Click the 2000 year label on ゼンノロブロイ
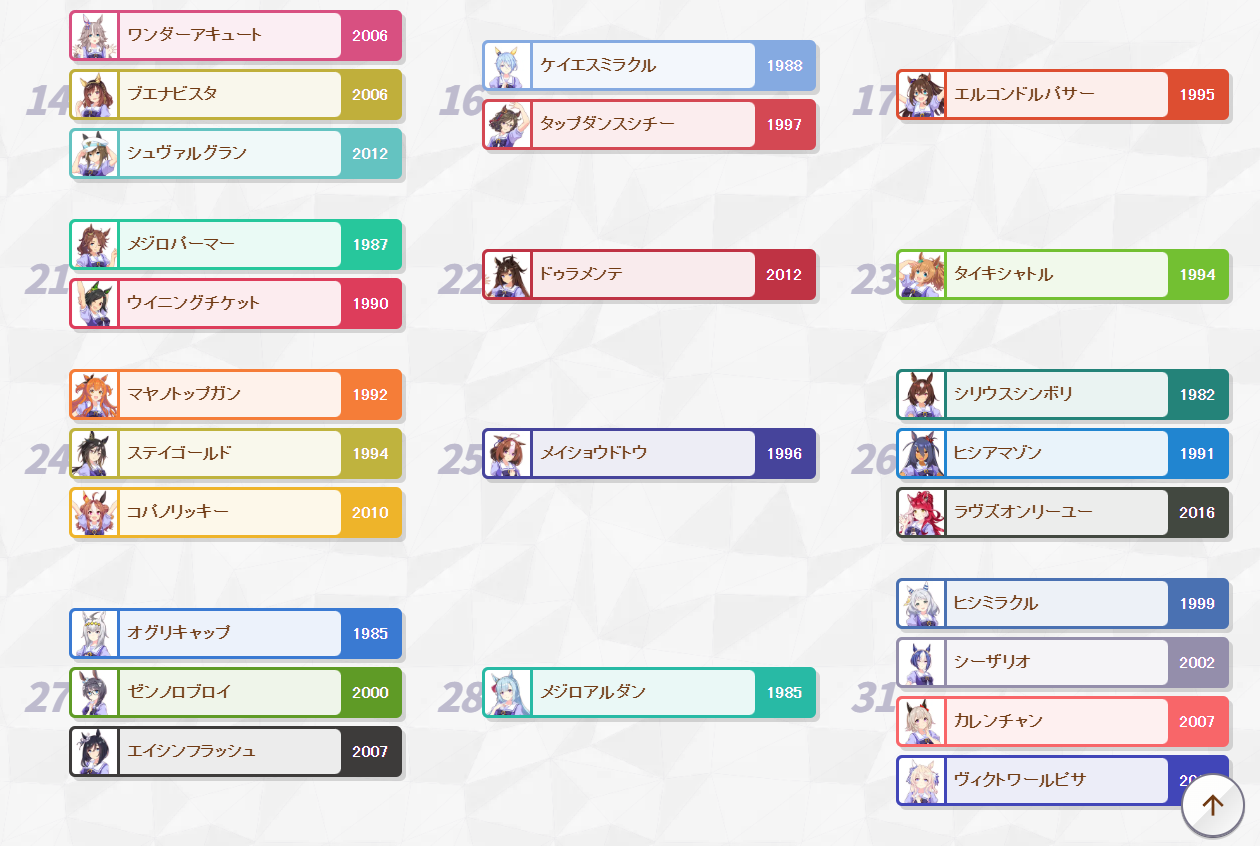The image size is (1260, 846). 370,693
